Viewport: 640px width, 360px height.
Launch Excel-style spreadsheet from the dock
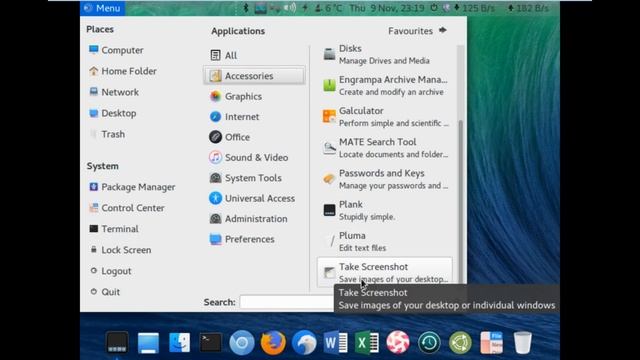(367, 342)
